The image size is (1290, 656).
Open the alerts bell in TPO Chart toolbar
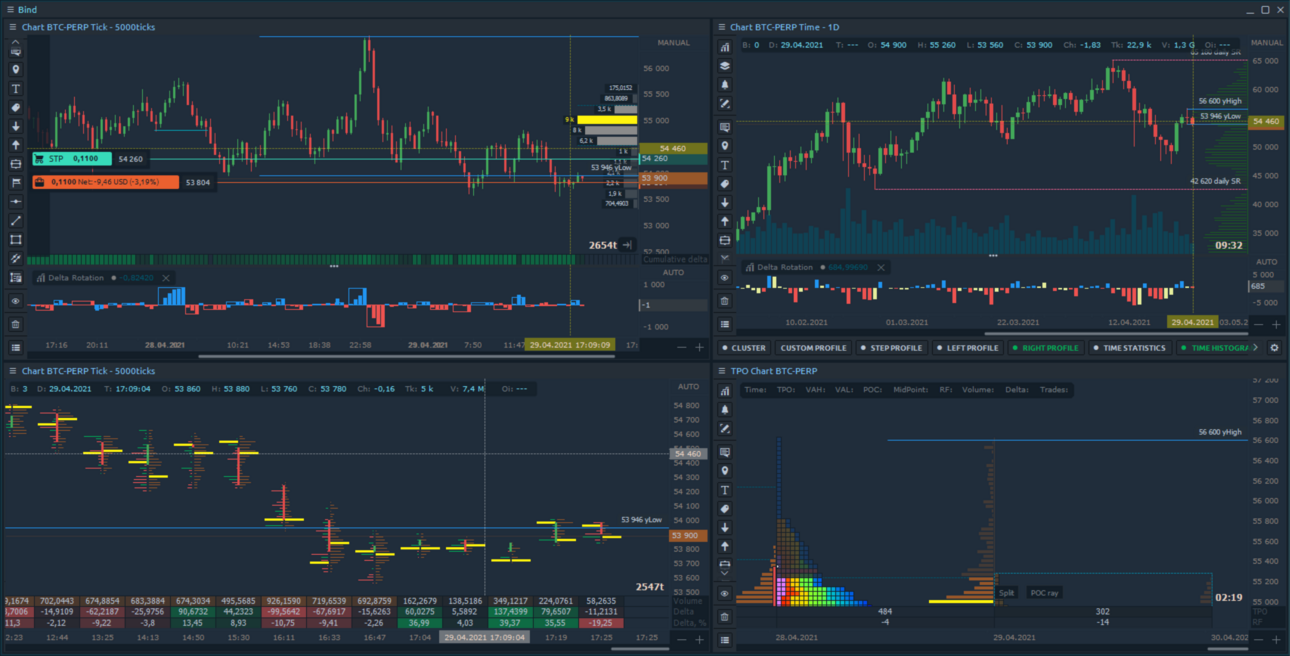(x=725, y=410)
